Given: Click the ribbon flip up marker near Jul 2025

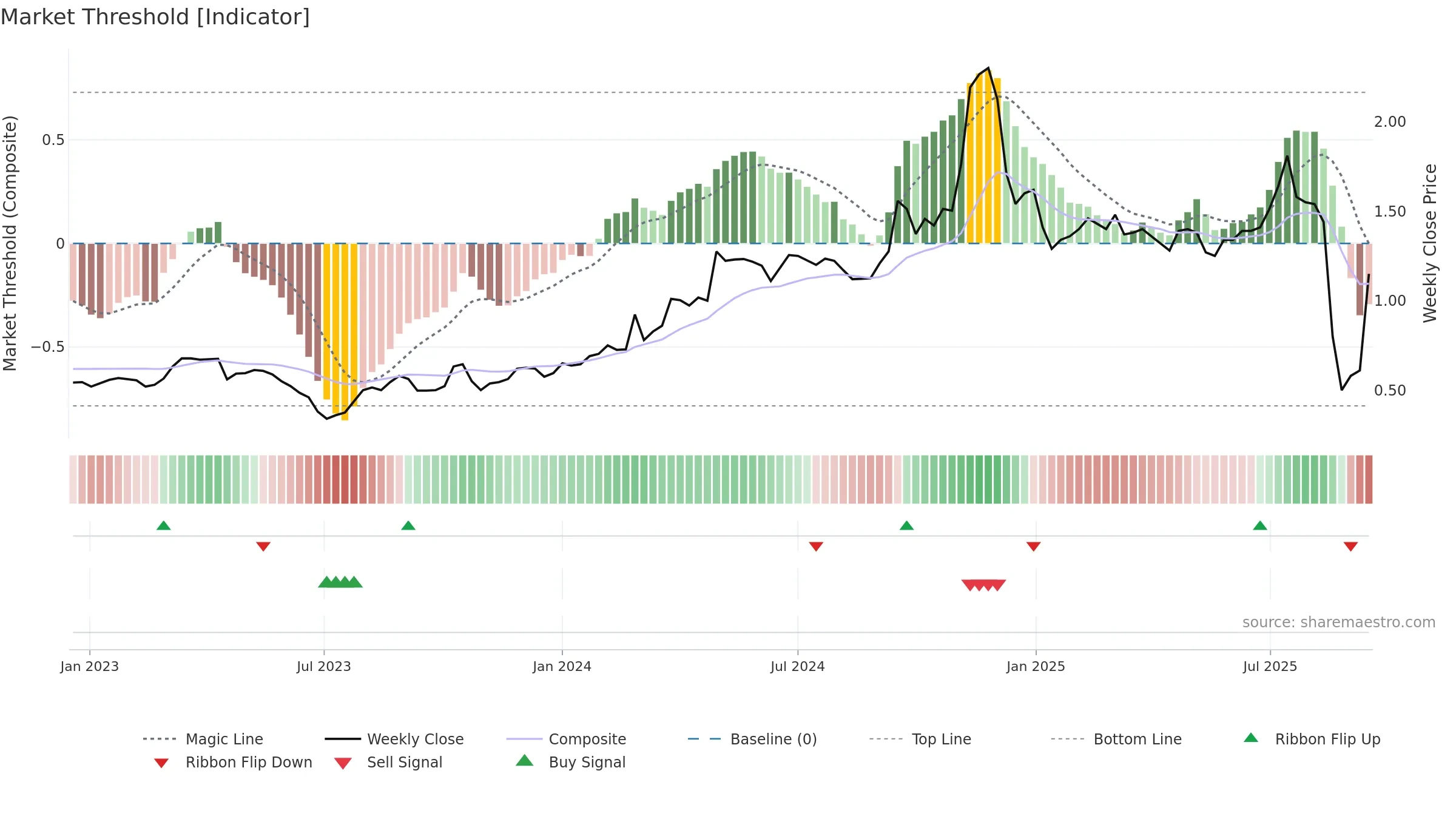Looking at the screenshot, I should [x=1260, y=525].
